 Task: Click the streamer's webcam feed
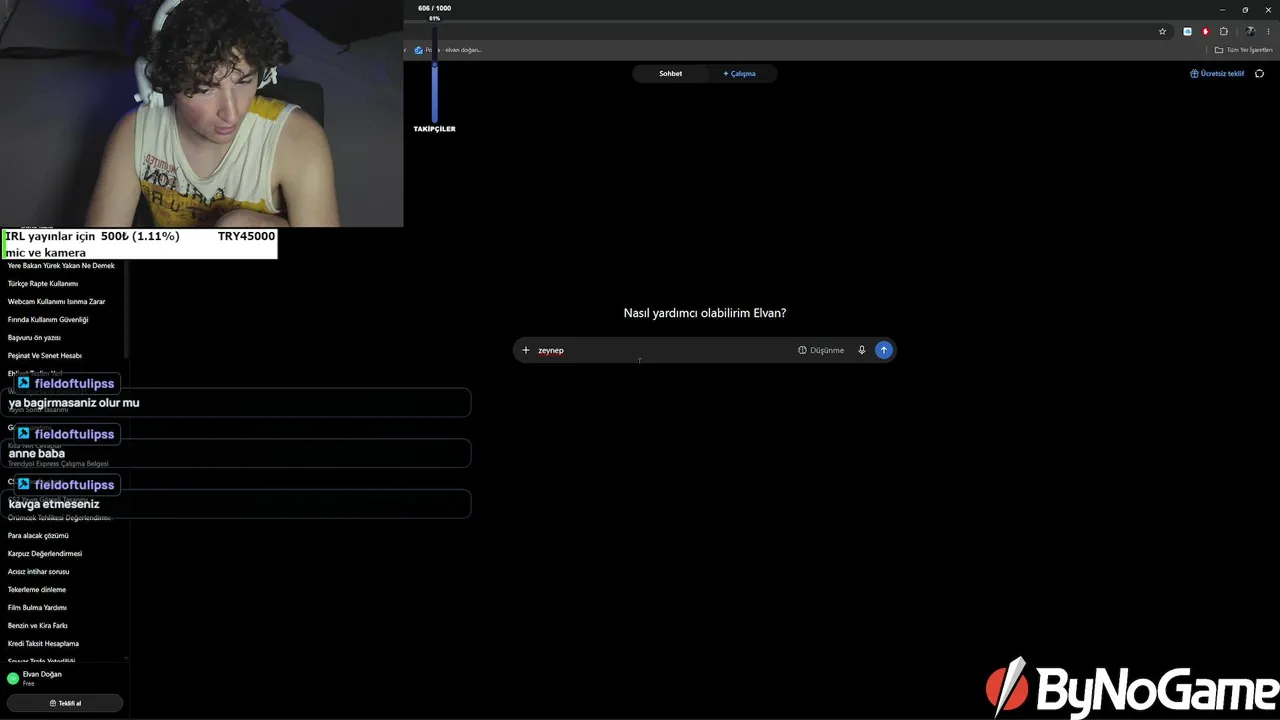(x=201, y=114)
